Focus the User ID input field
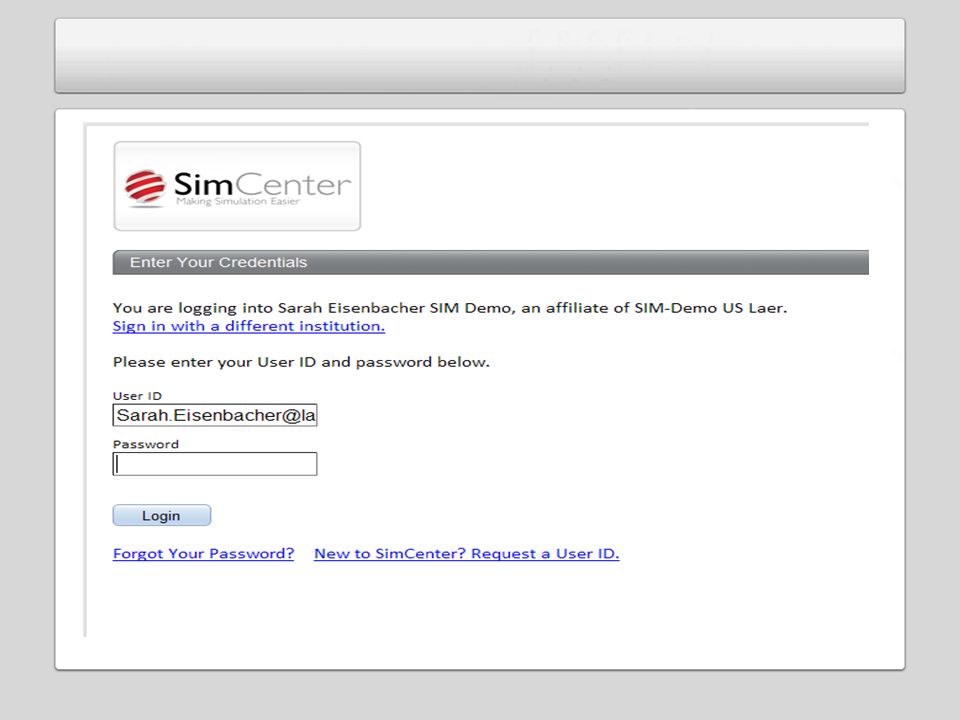The image size is (960, 720). click(215, 415)
